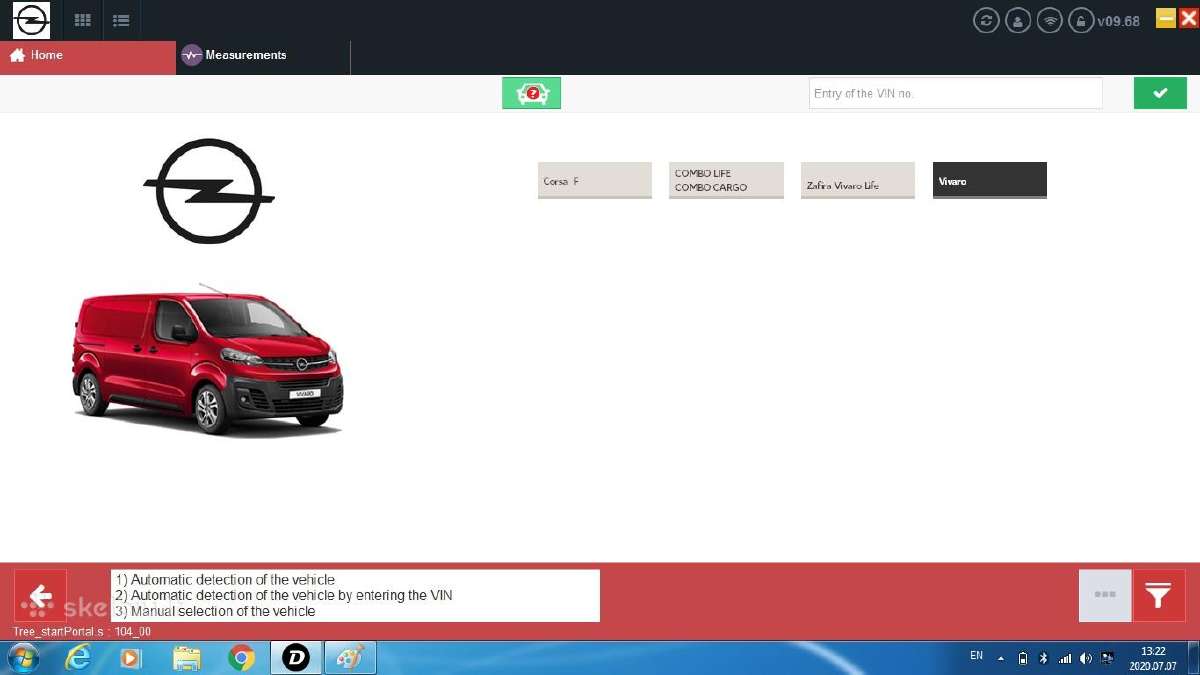Click the battery tray icon
1200x675 pixels.
[1023, 658]
